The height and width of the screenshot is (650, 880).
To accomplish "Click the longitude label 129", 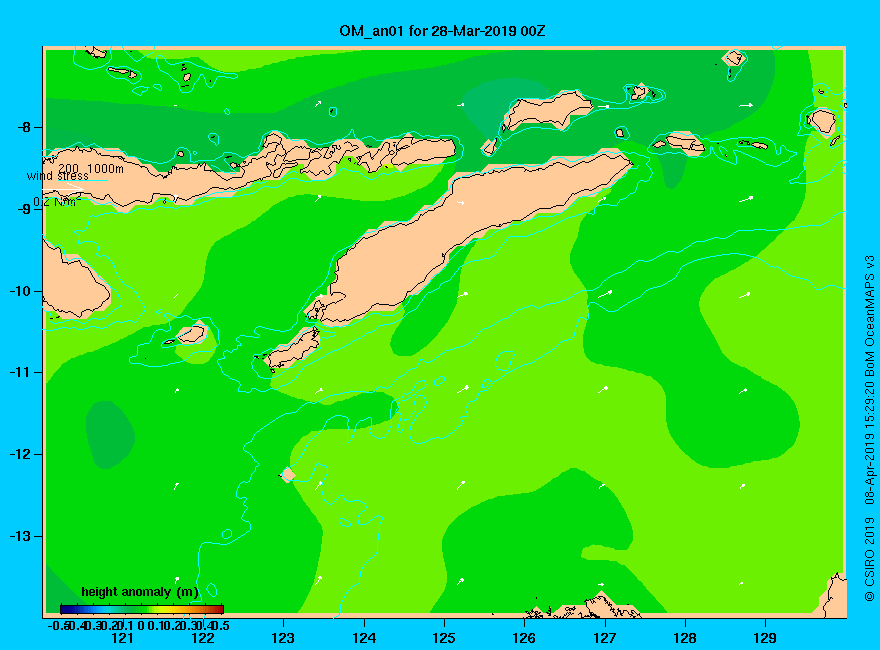I will tap(765, 638).
